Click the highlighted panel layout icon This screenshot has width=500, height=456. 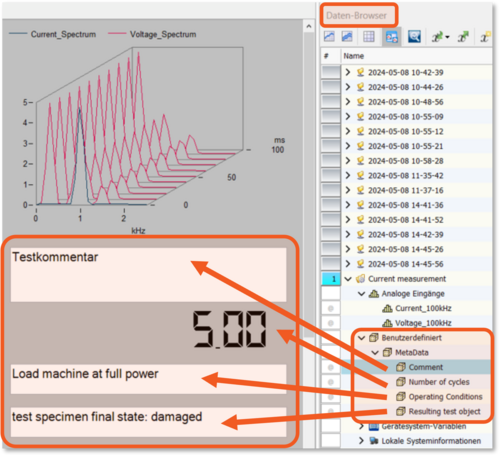coord(392,37)
